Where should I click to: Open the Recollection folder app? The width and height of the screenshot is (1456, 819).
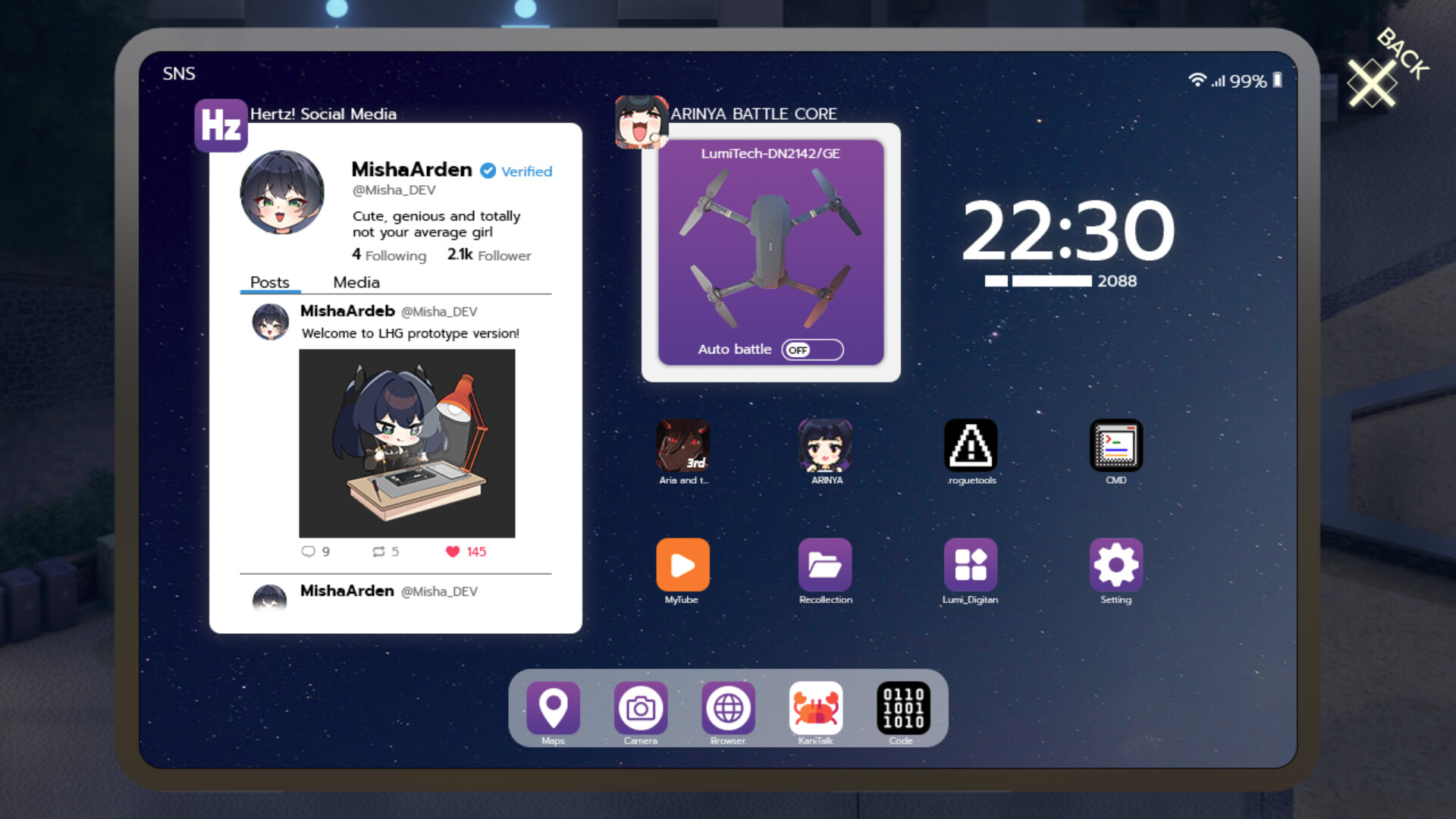[825, 565]
